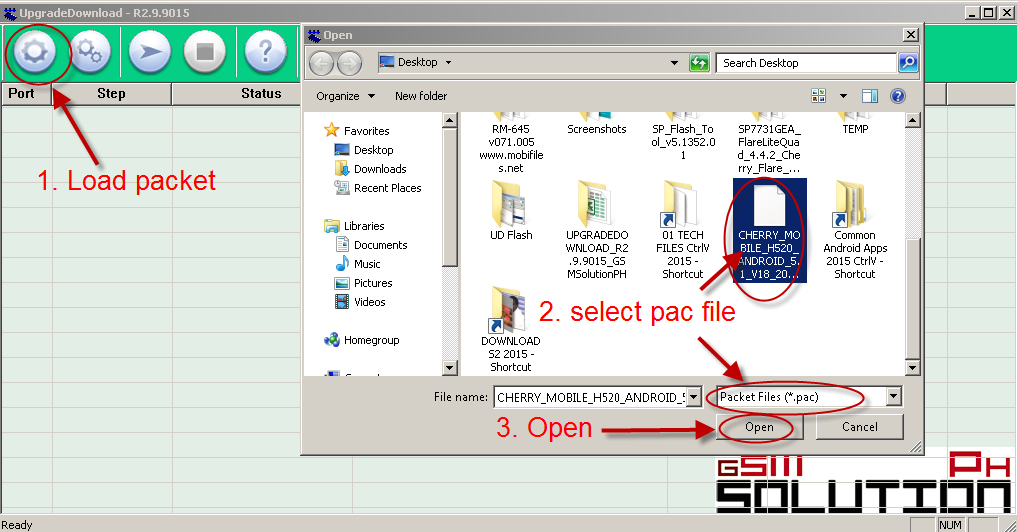Click the Cancel button

pos(860,427)
